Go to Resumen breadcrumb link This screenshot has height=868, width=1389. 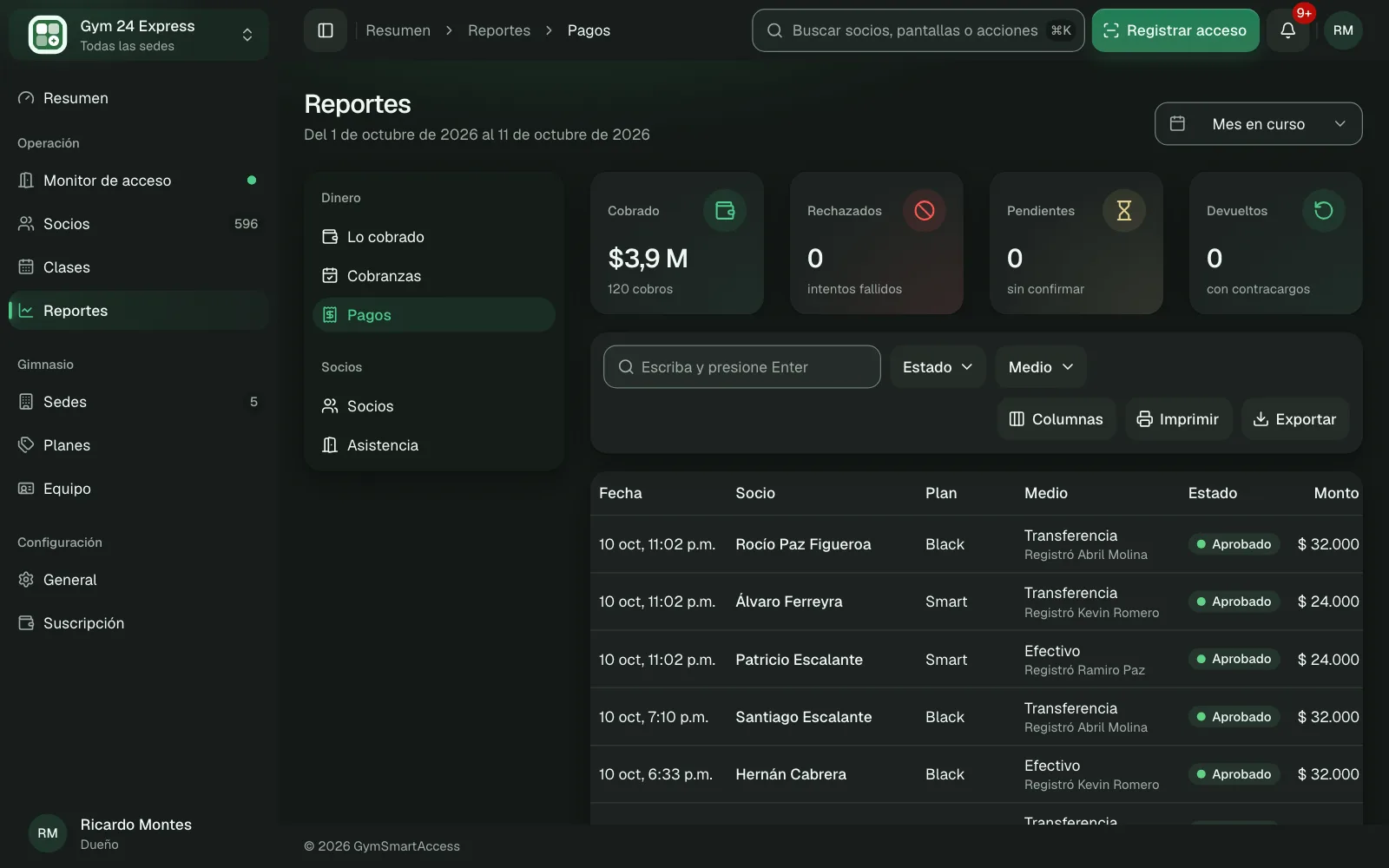(398, 30)
